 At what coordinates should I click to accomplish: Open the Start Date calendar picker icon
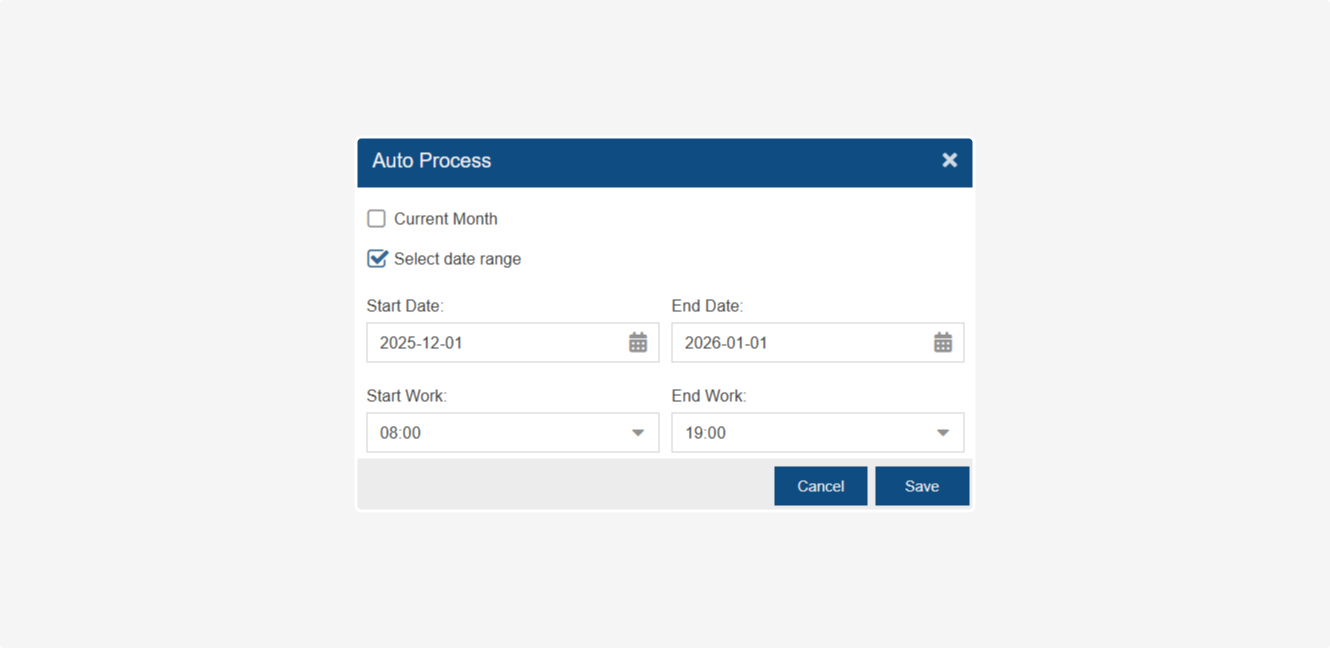[x=638, y=343]
